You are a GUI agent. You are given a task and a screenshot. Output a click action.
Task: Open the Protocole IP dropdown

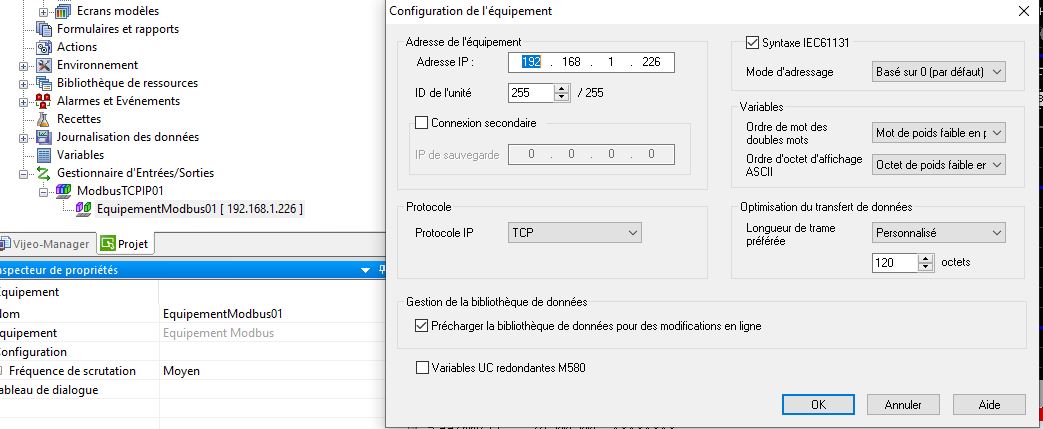(574, 232)
